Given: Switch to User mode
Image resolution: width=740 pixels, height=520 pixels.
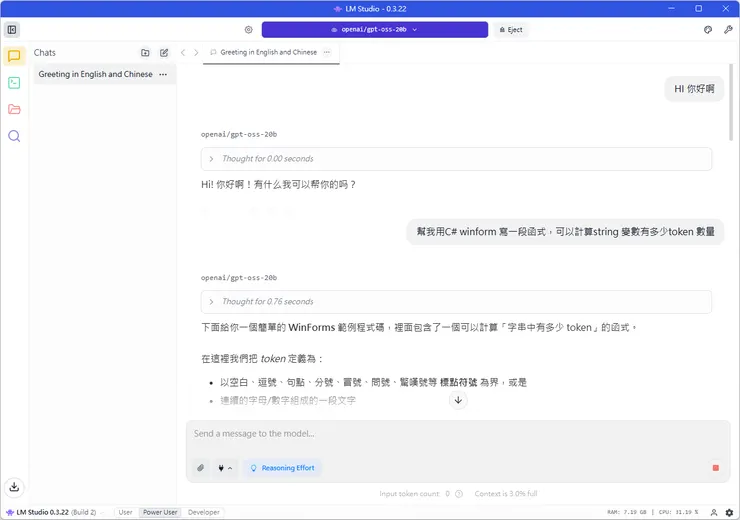Looking at the screenshot, I should click(126, 512).
